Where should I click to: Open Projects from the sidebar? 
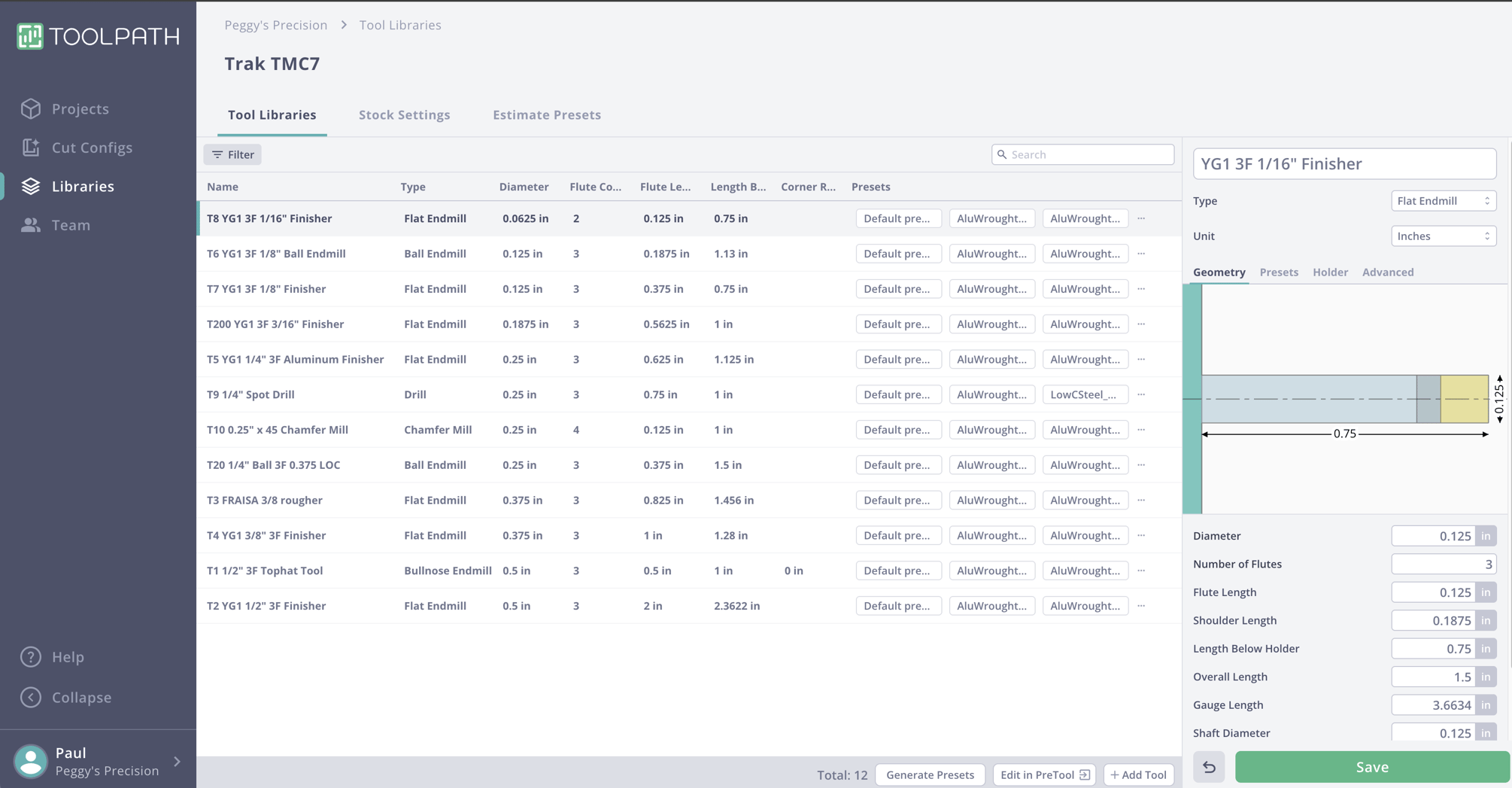pyautogui.click(x=80, y=109)
